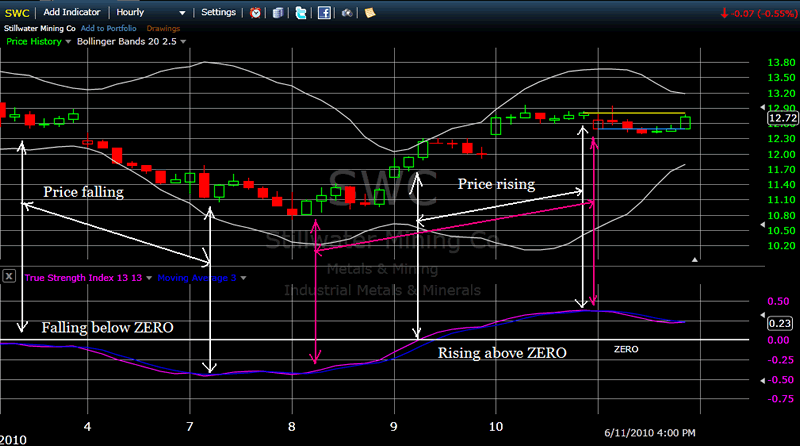Select the Stillwater Mining Co name

[40, 29]
